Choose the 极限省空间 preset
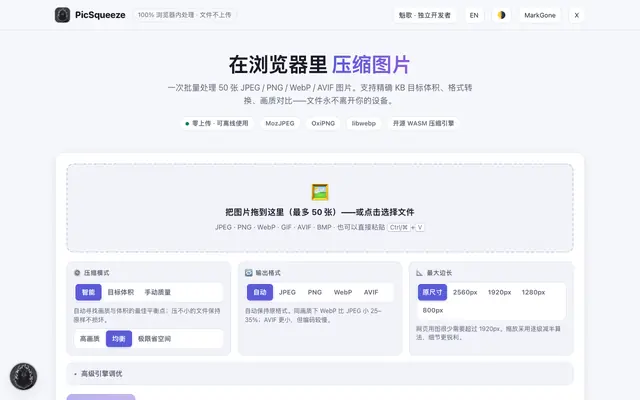 [154, 339]
